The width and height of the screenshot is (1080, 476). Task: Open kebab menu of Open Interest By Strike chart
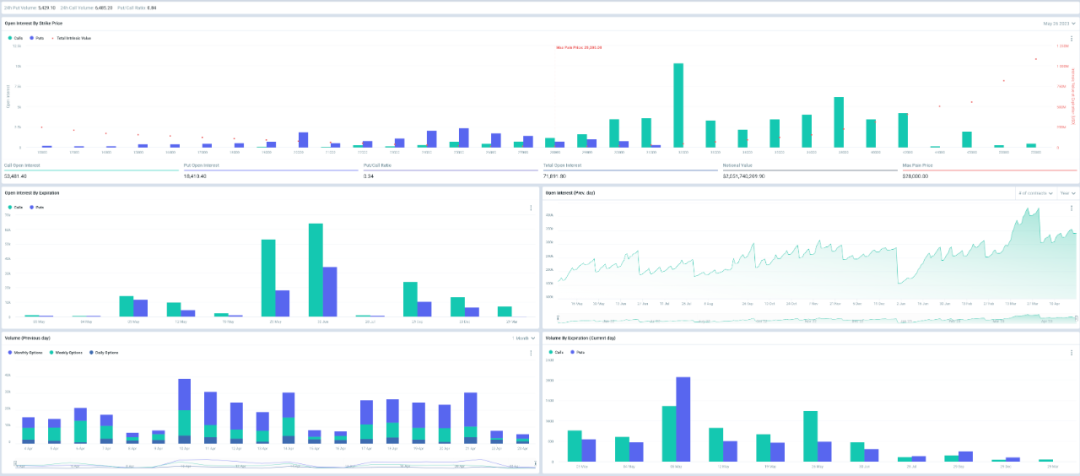pos(1071,38)
